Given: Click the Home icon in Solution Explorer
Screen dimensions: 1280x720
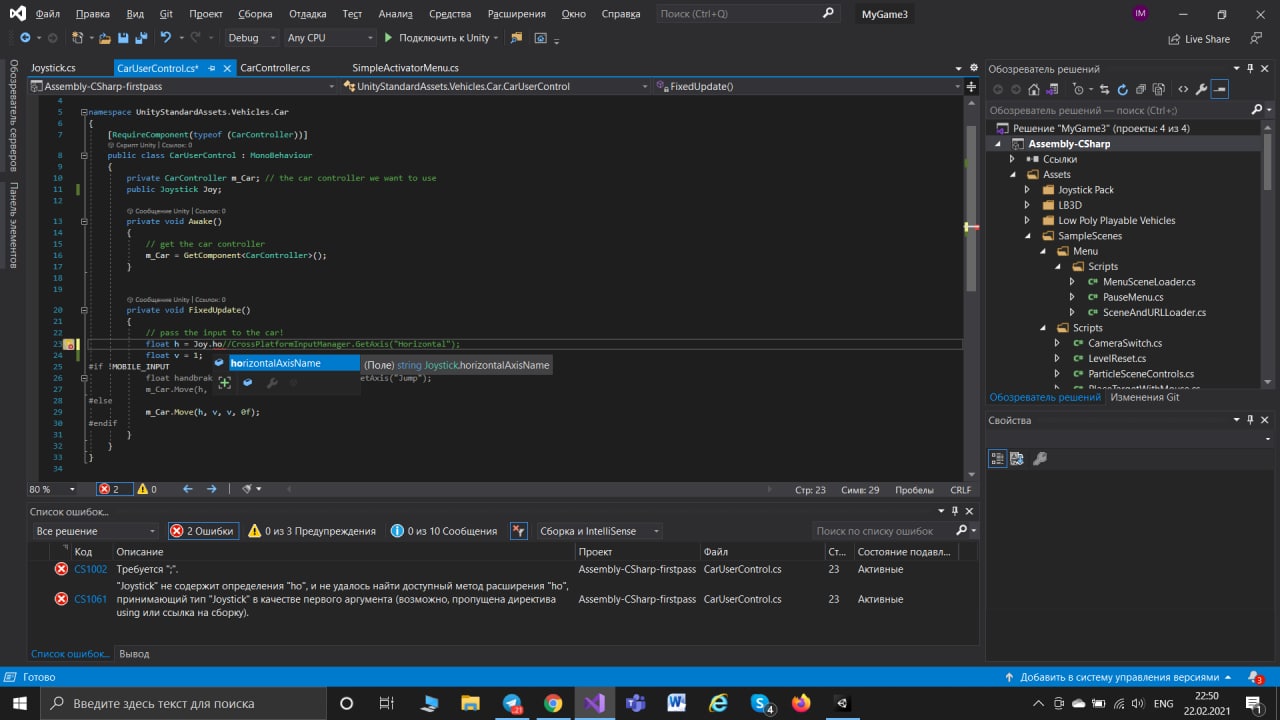Looking at the screenshot, I should tap(1036, 89).
